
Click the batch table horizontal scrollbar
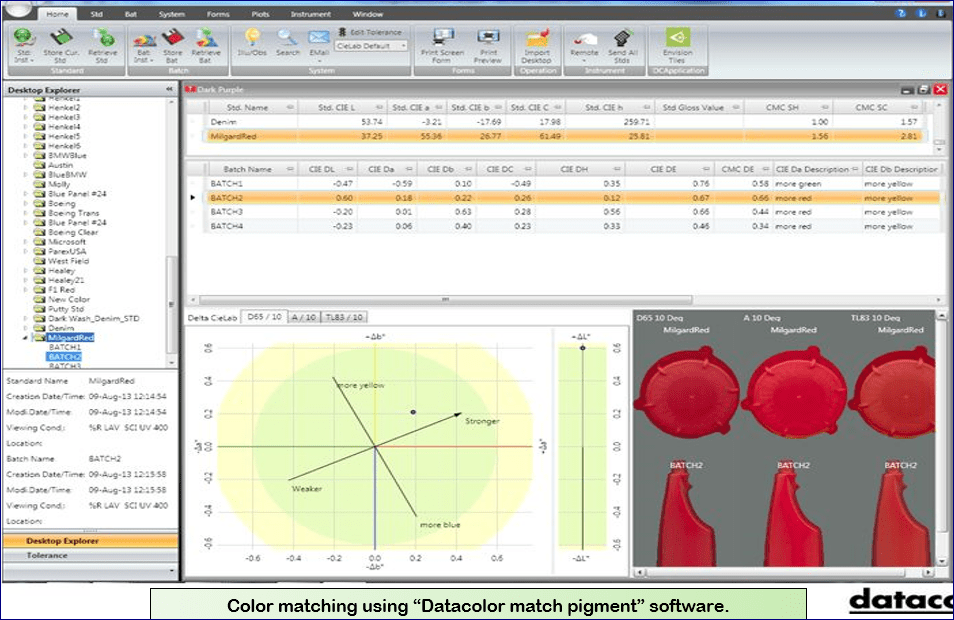[x=445, y=299]
